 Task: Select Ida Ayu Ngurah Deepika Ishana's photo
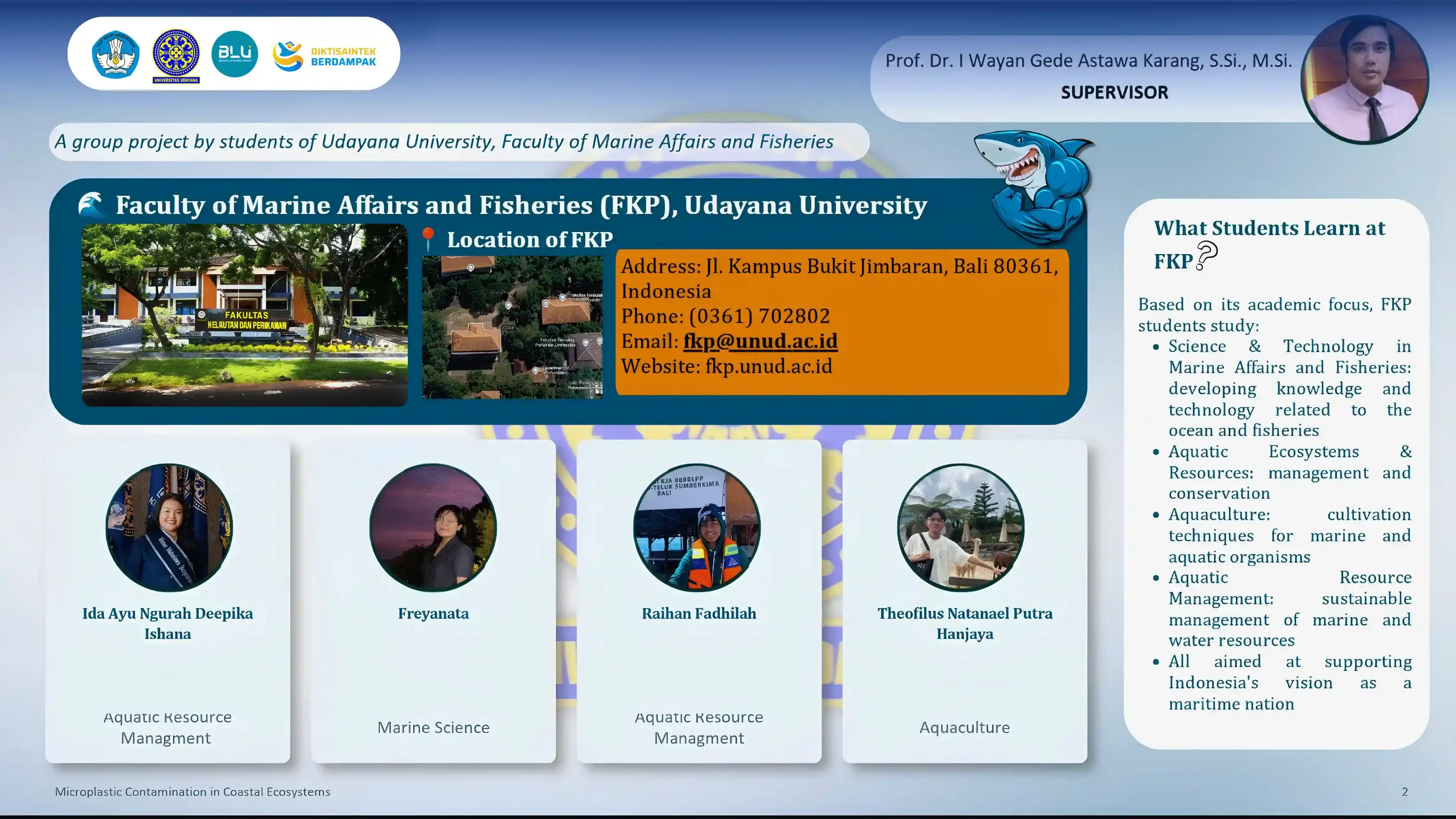[169, 527]
